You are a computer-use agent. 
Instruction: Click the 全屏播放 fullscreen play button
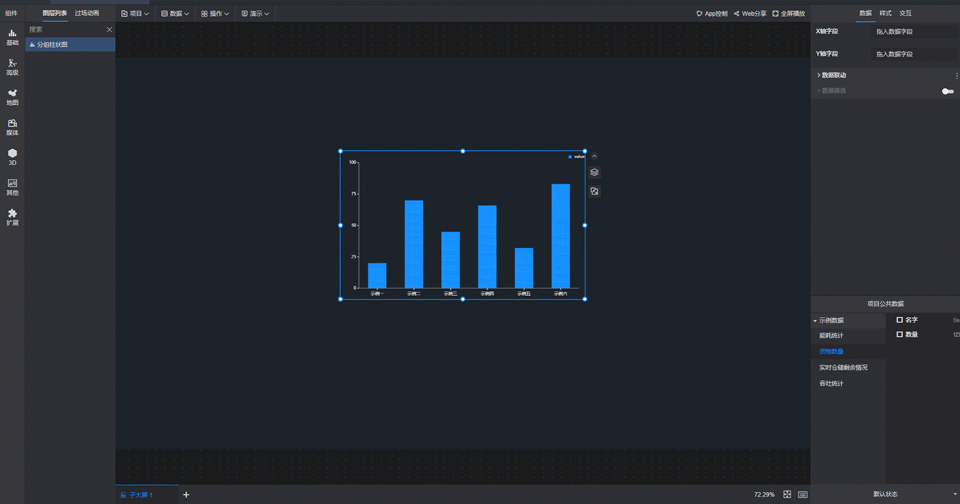789,13
